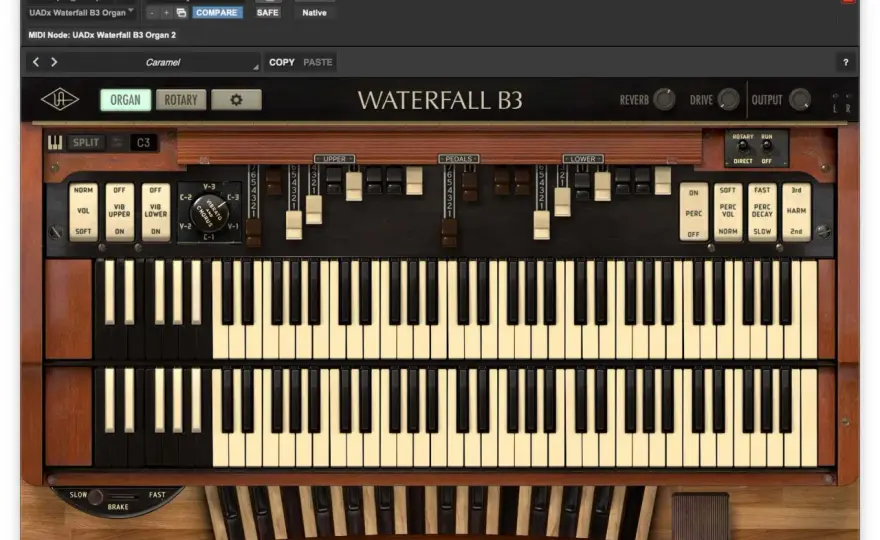Click the PASTE button
The height and width of the screenshot is (540, 880).
(x=318, y=62)
